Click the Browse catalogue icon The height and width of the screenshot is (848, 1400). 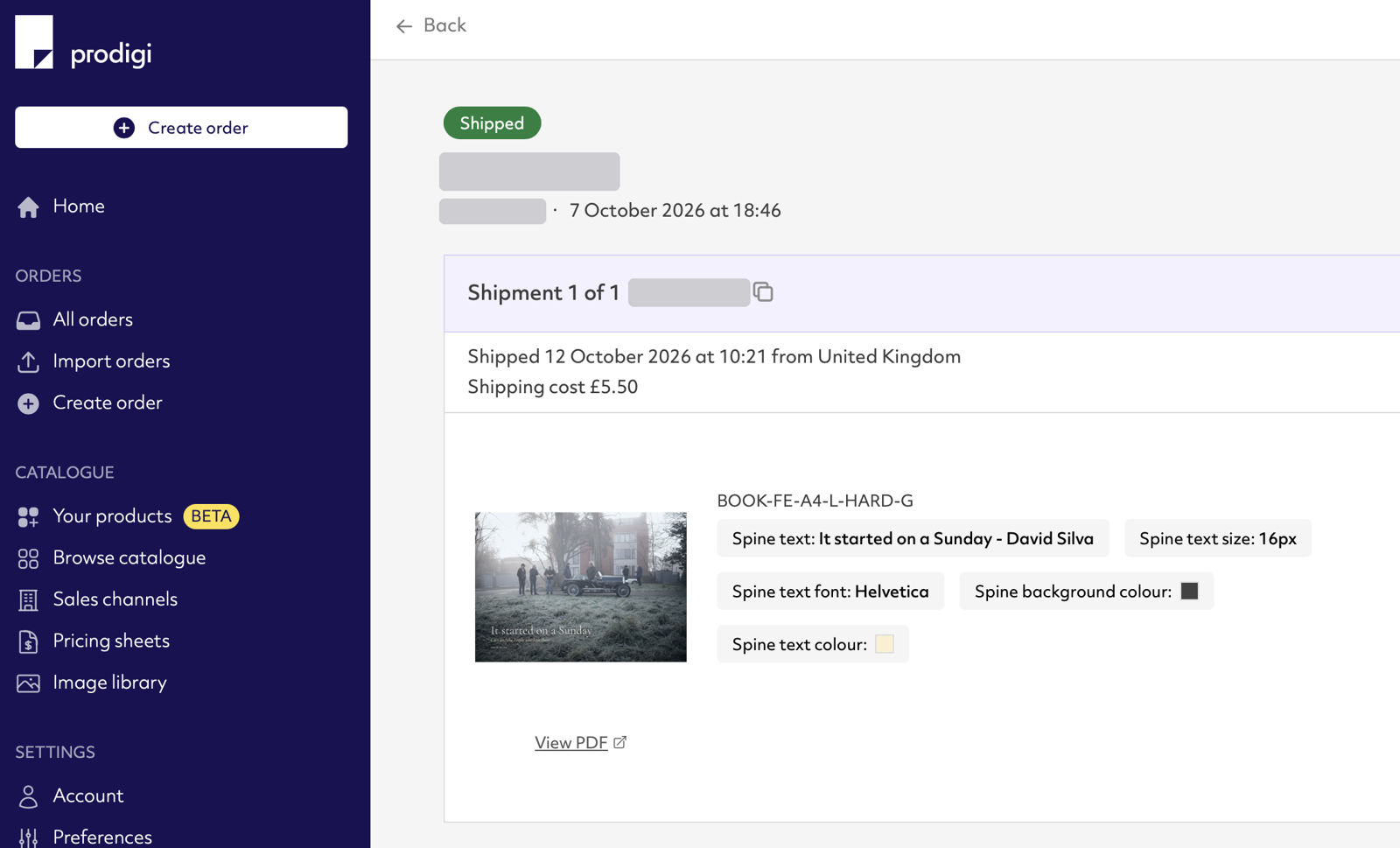coord(28,558)
